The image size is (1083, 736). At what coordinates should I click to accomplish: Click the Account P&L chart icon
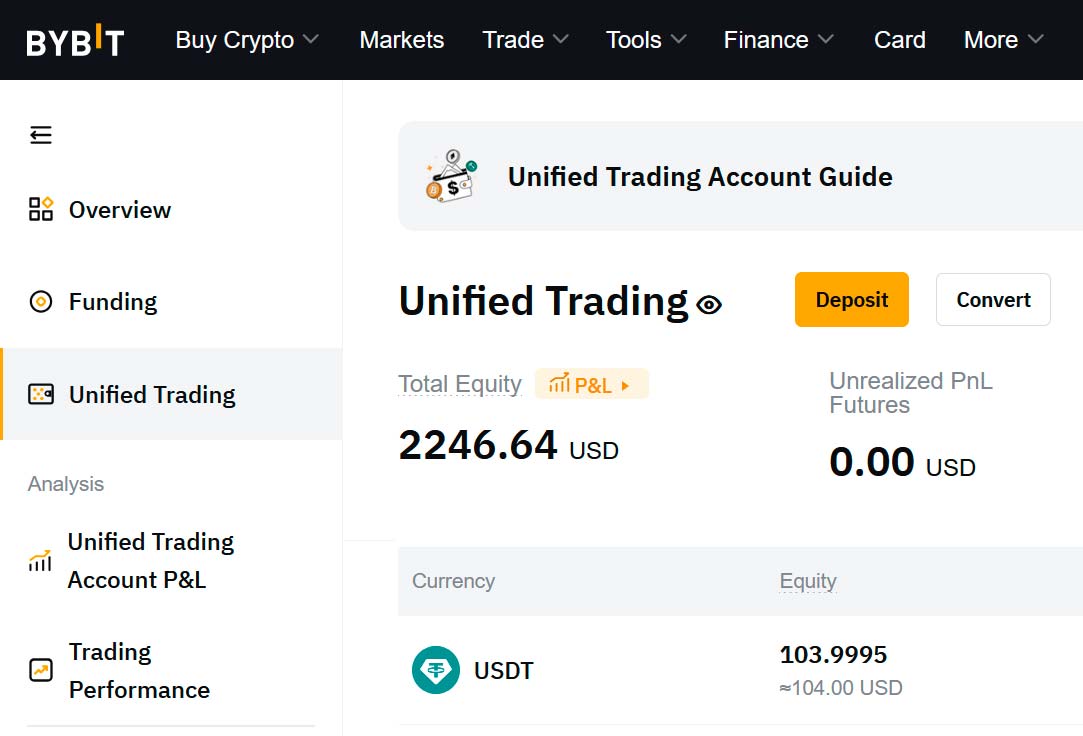[40, 561]
